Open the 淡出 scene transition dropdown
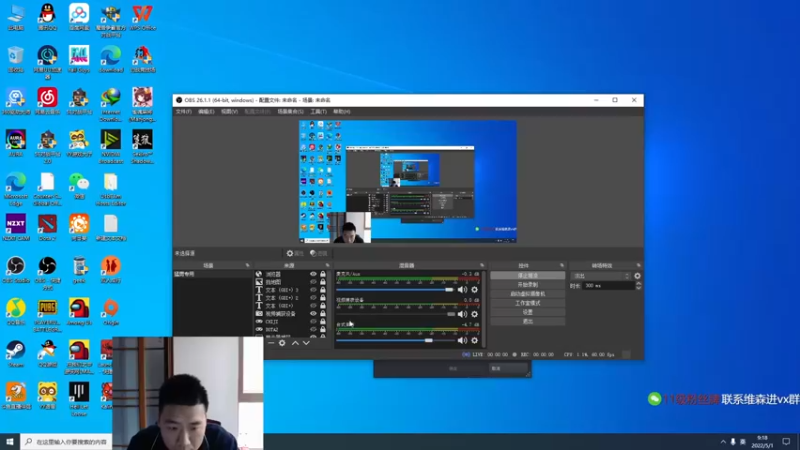The image size is (800, 450). click(602, 276)
